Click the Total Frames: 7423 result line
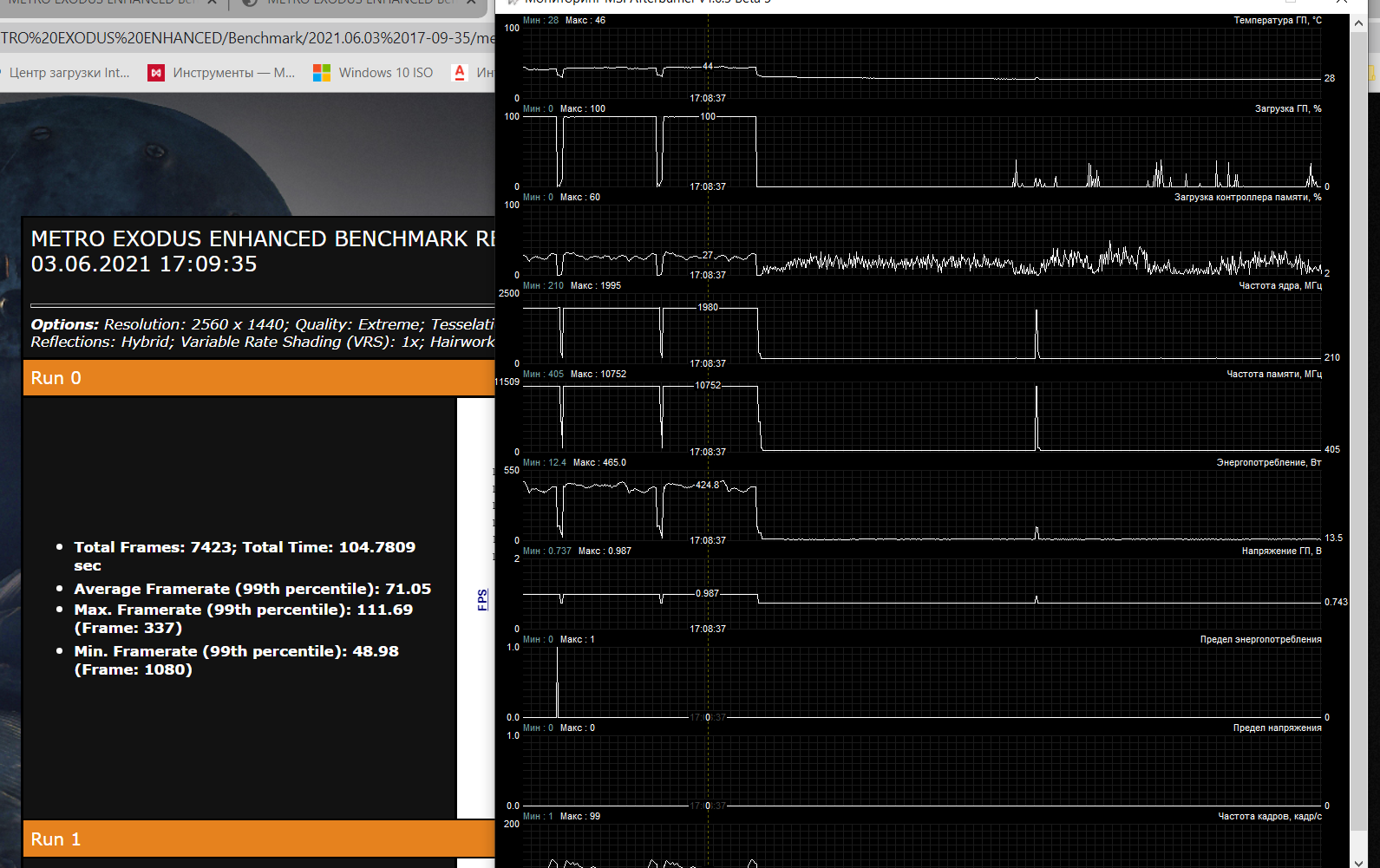The width and height of the screenshot is (1380, 868). [x=245, y=556]
